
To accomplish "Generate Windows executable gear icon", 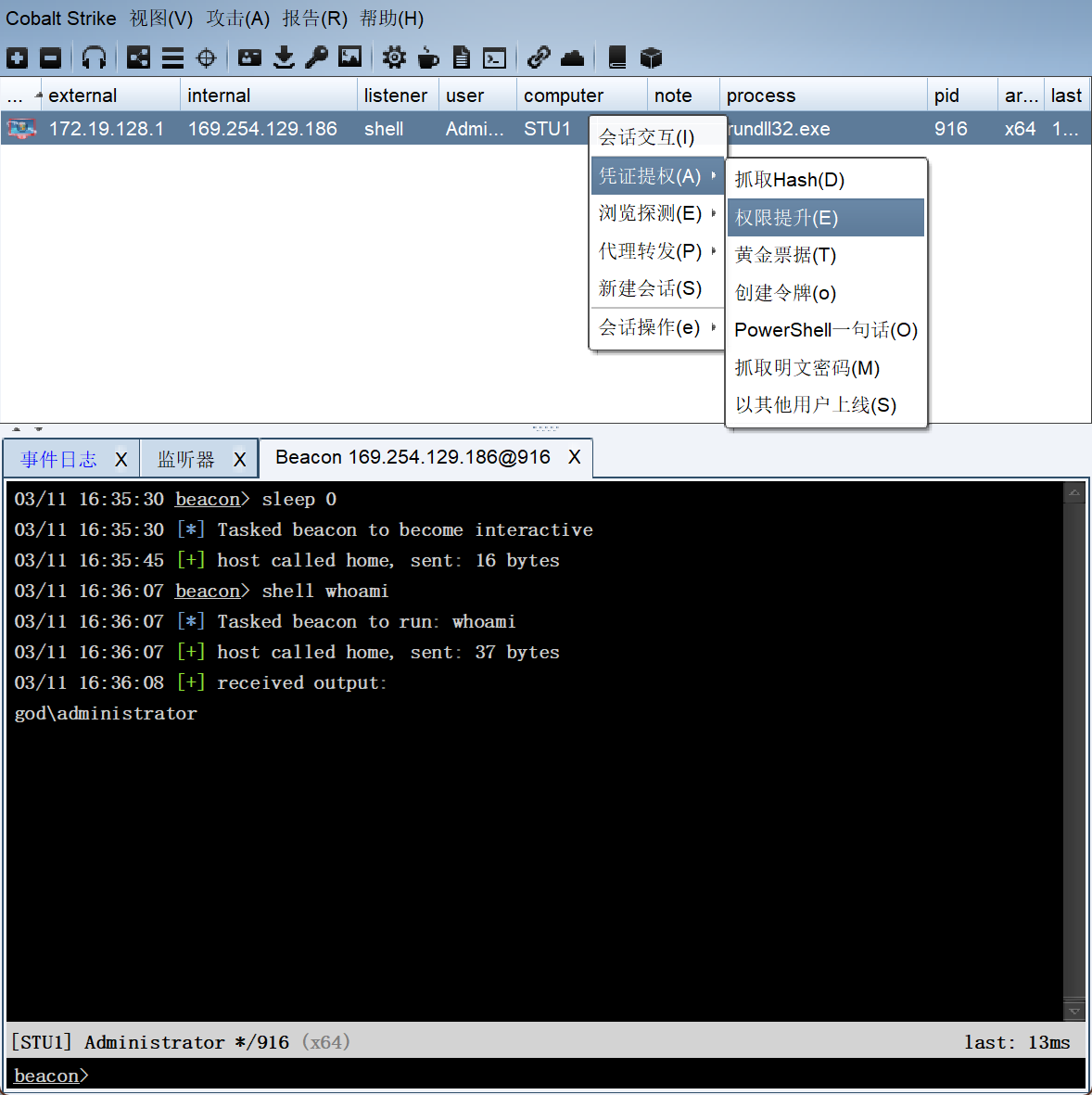I will tap(394, 58).
